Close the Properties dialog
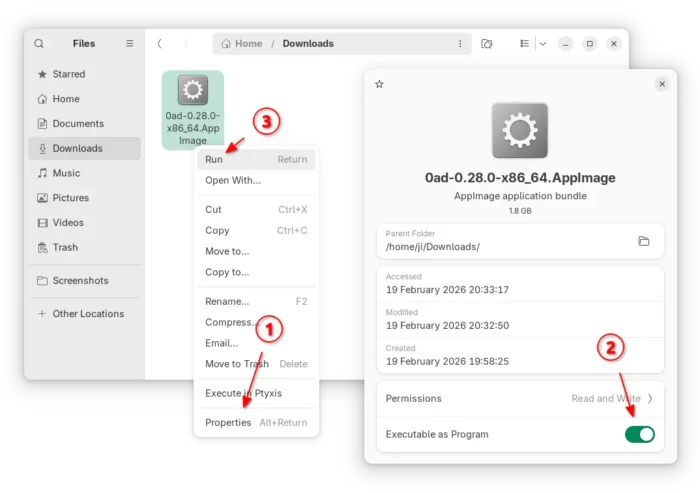Screen dimensions: 700x493 click(662, 85)
